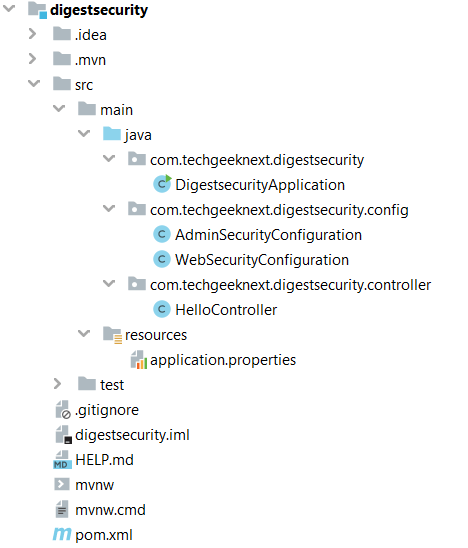Screen dimensions: 468x548
Task: Click the resources folder icon
Action: click(x=112, y=335)
